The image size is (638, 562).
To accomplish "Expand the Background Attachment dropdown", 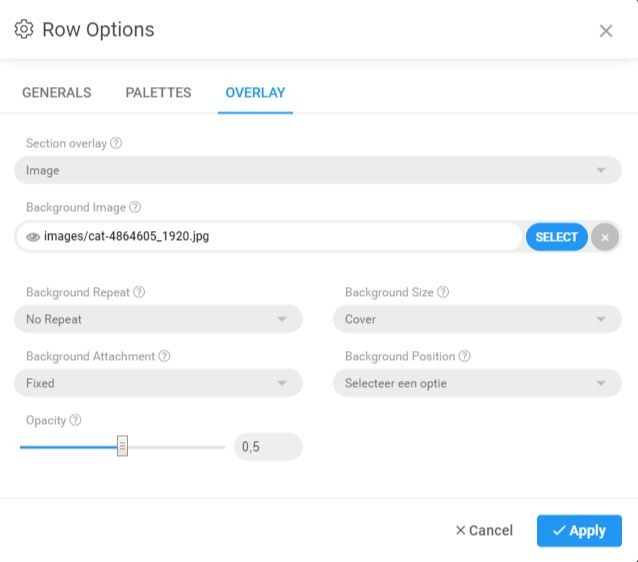I will pos(158,384).
